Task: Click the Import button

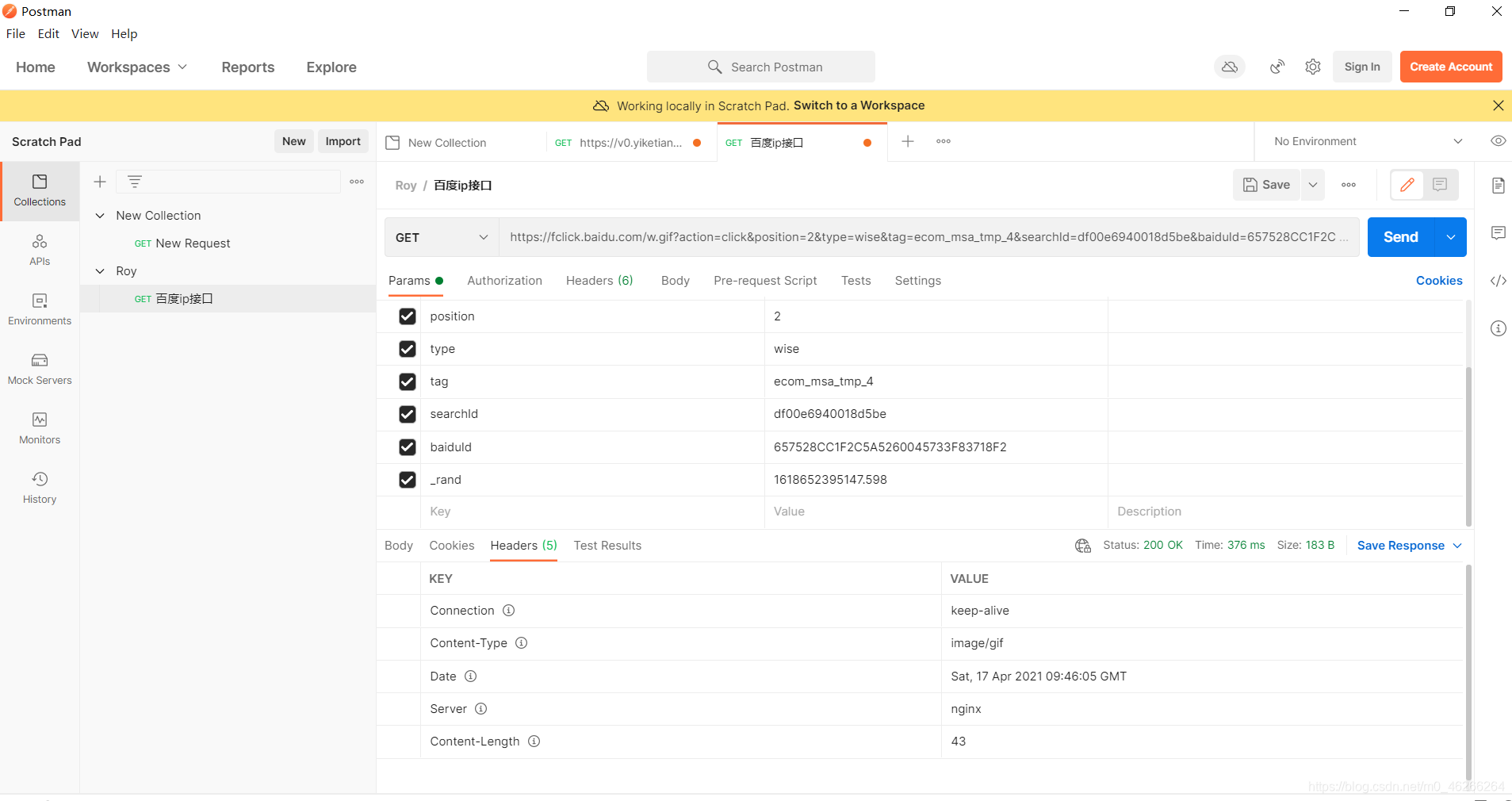Action: tap(343, 141)
